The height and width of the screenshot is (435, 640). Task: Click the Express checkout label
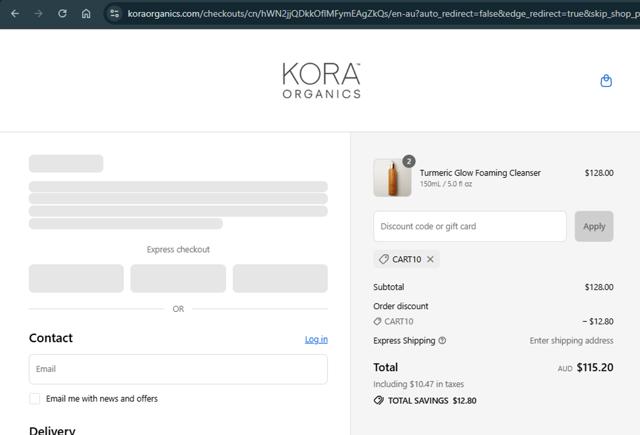pos(178,249)
